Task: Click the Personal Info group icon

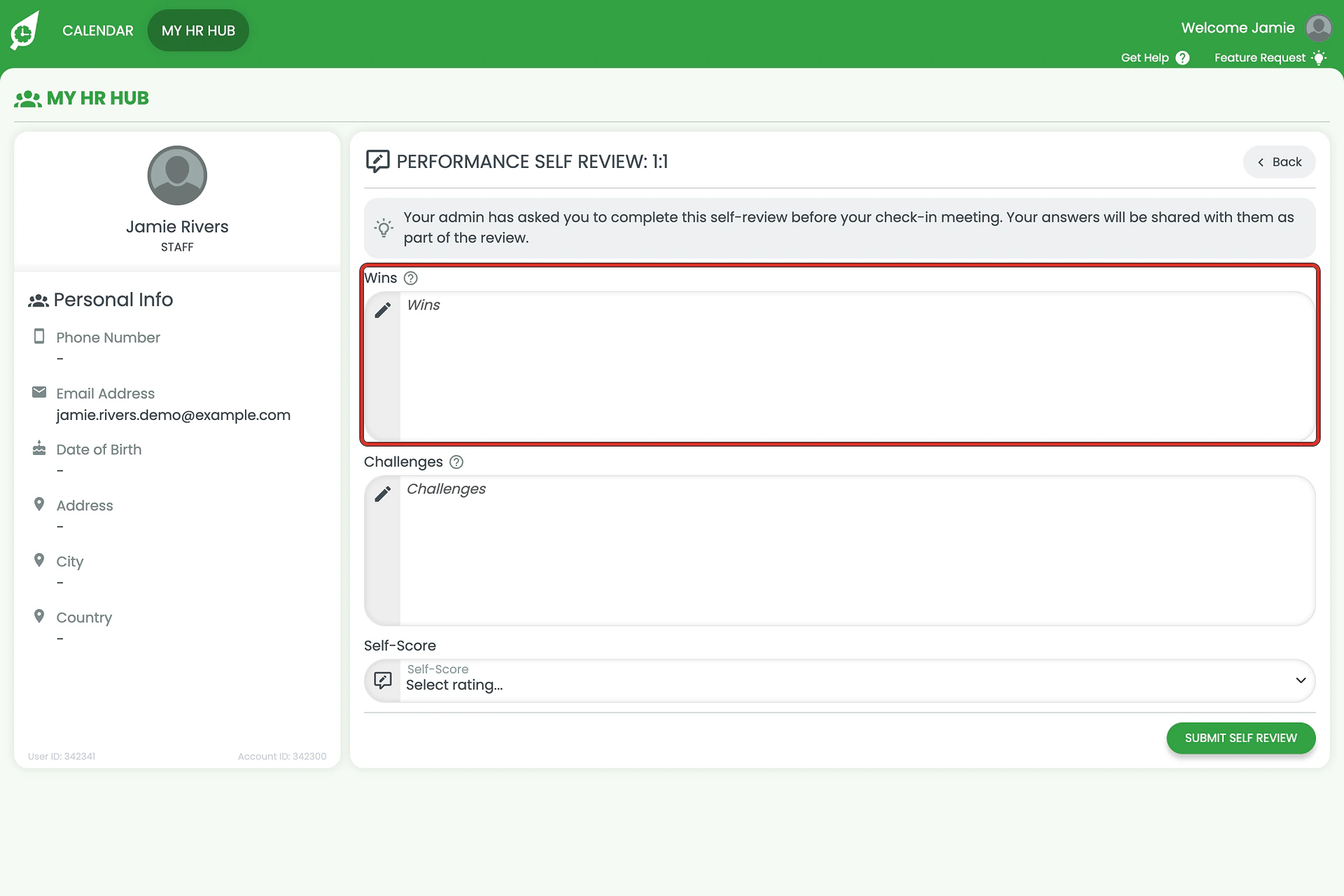Action: [x=38, y=301]
